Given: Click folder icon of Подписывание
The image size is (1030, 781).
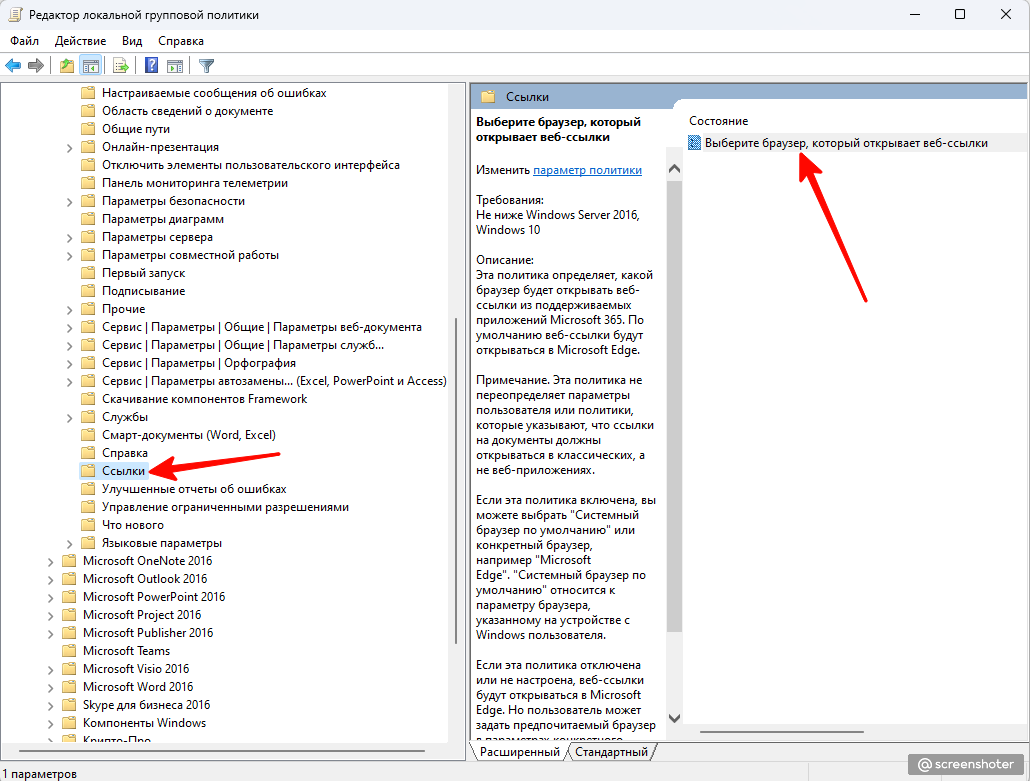Looking at the screenshot, I should (x=88, y=291).
